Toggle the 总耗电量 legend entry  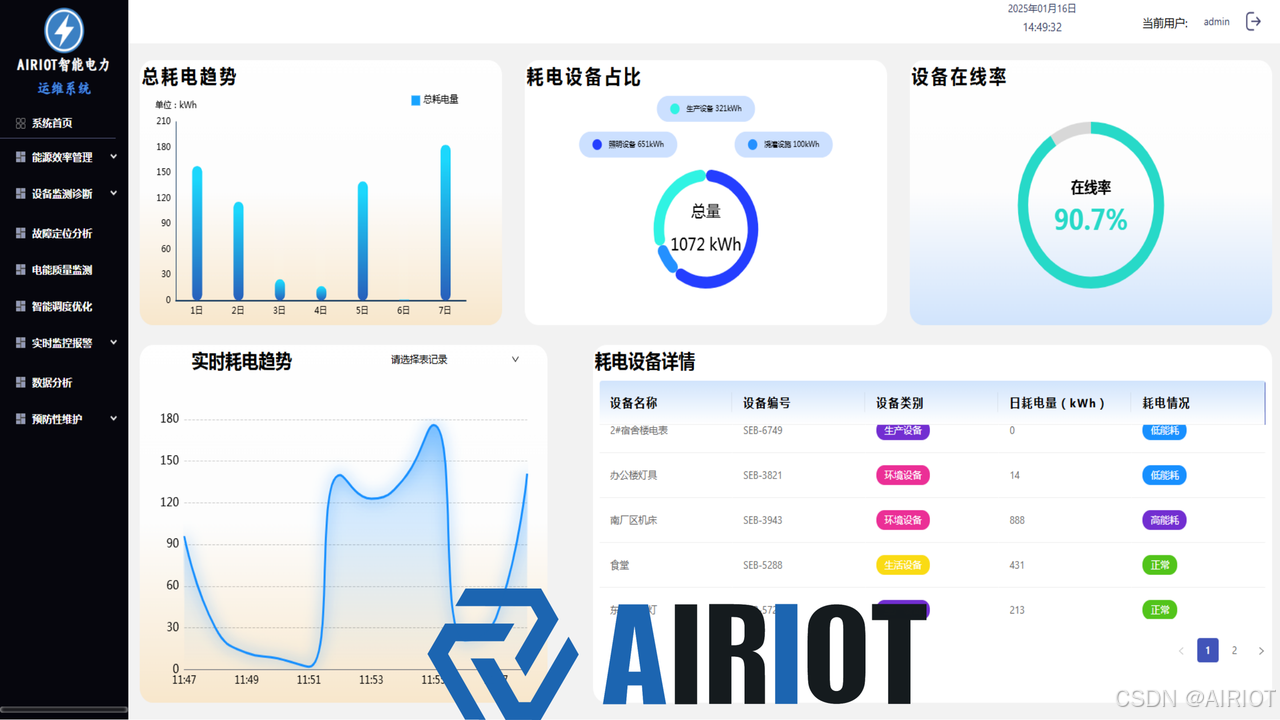pos(435,100)
